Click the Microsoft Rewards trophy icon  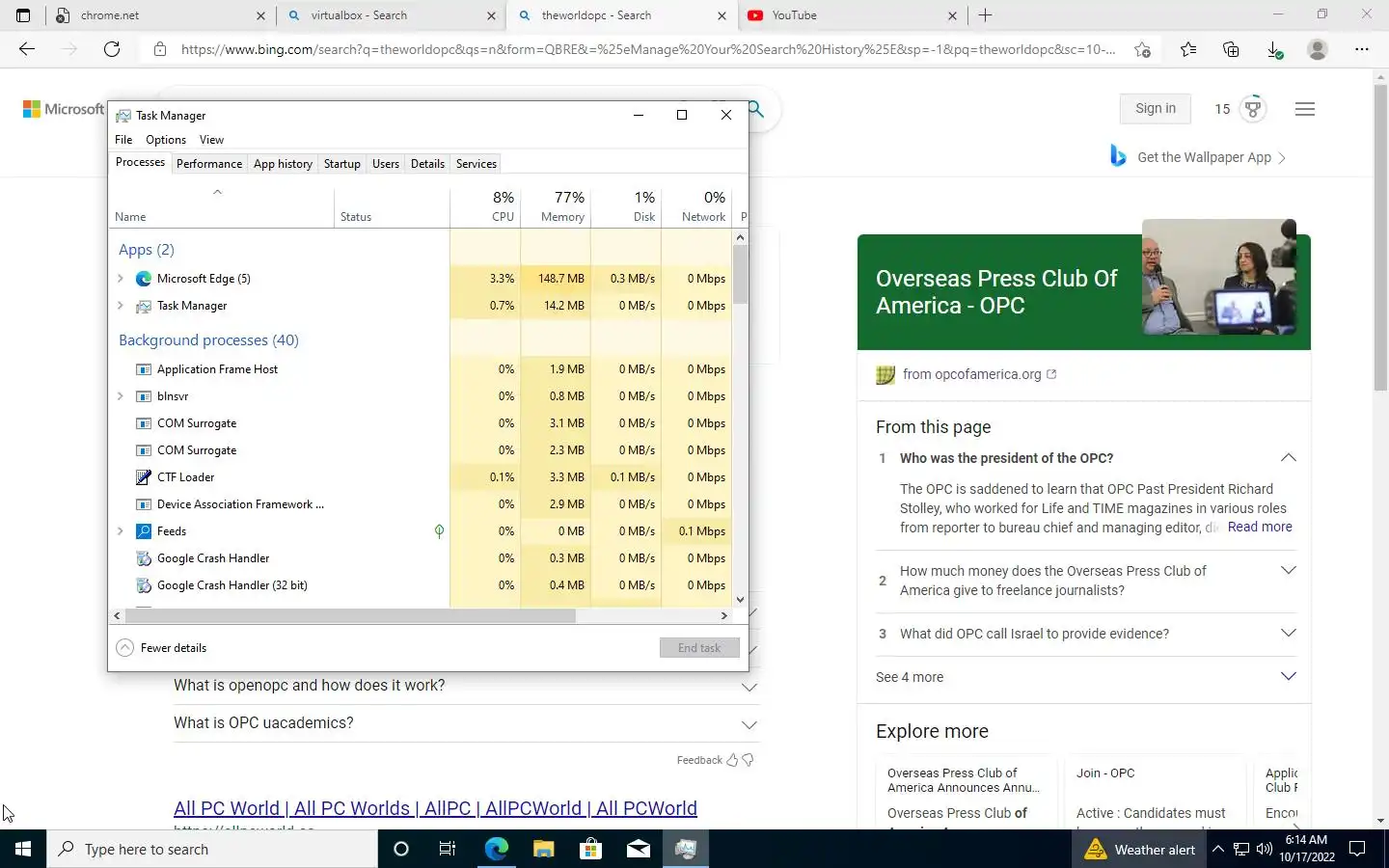[1253, 109]
